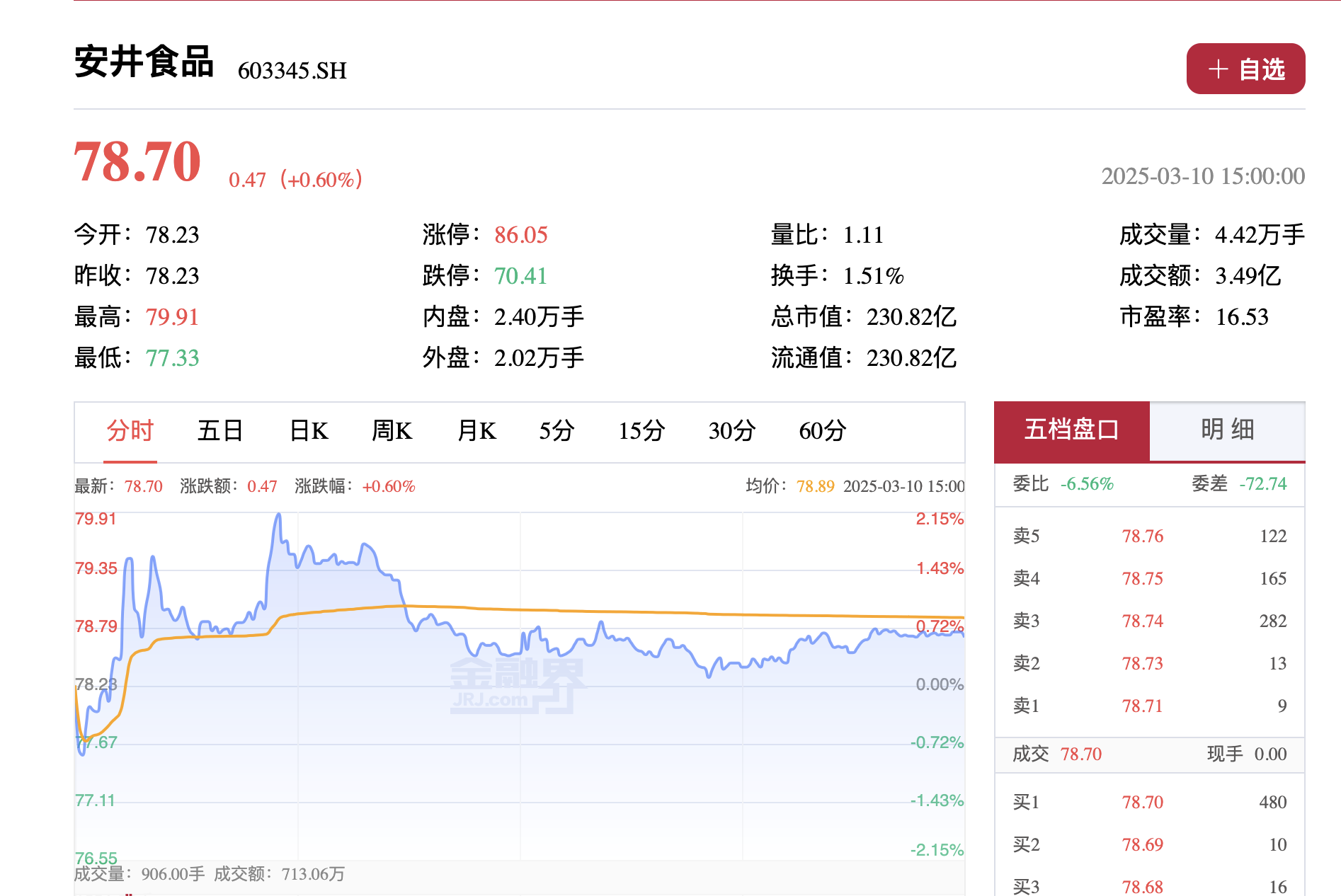Screen dimensions: 1341x896
Task: Click the 跌停 limit-down price 70.41
Action: (520, 276)
